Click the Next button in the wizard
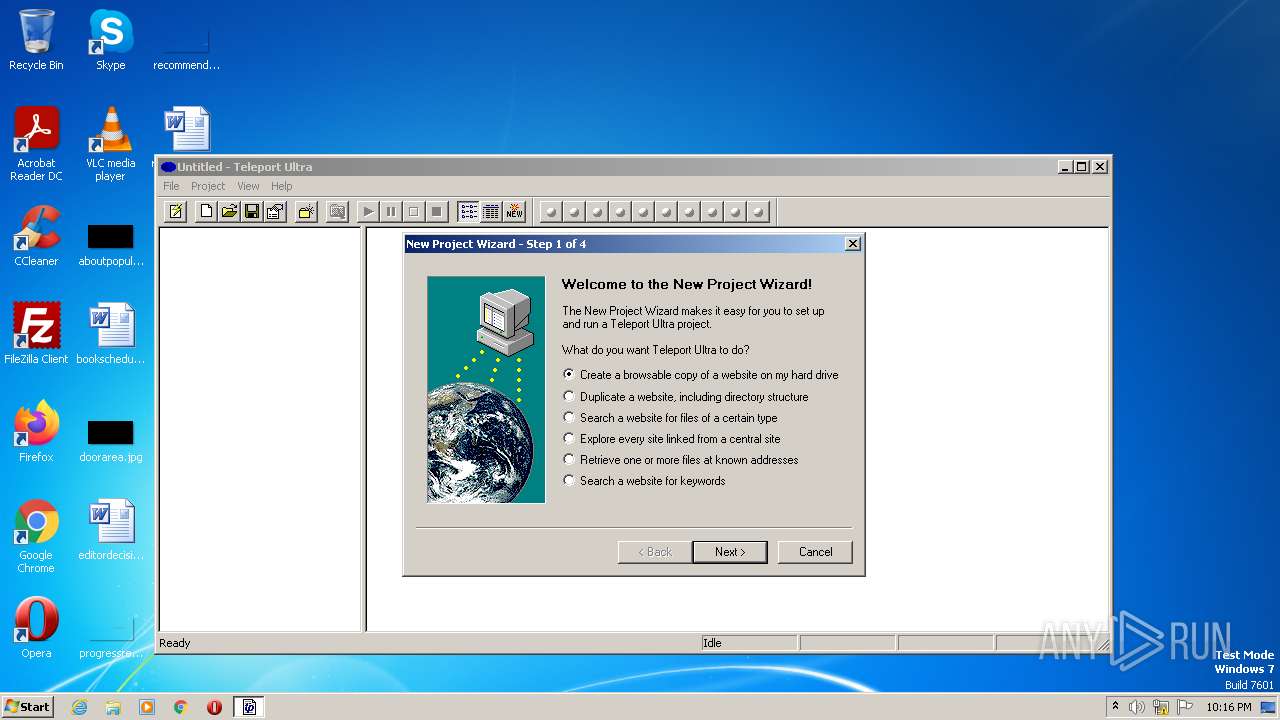This screenshot has width=1280, height=720. pyautogui.click(x=730, y=552)
